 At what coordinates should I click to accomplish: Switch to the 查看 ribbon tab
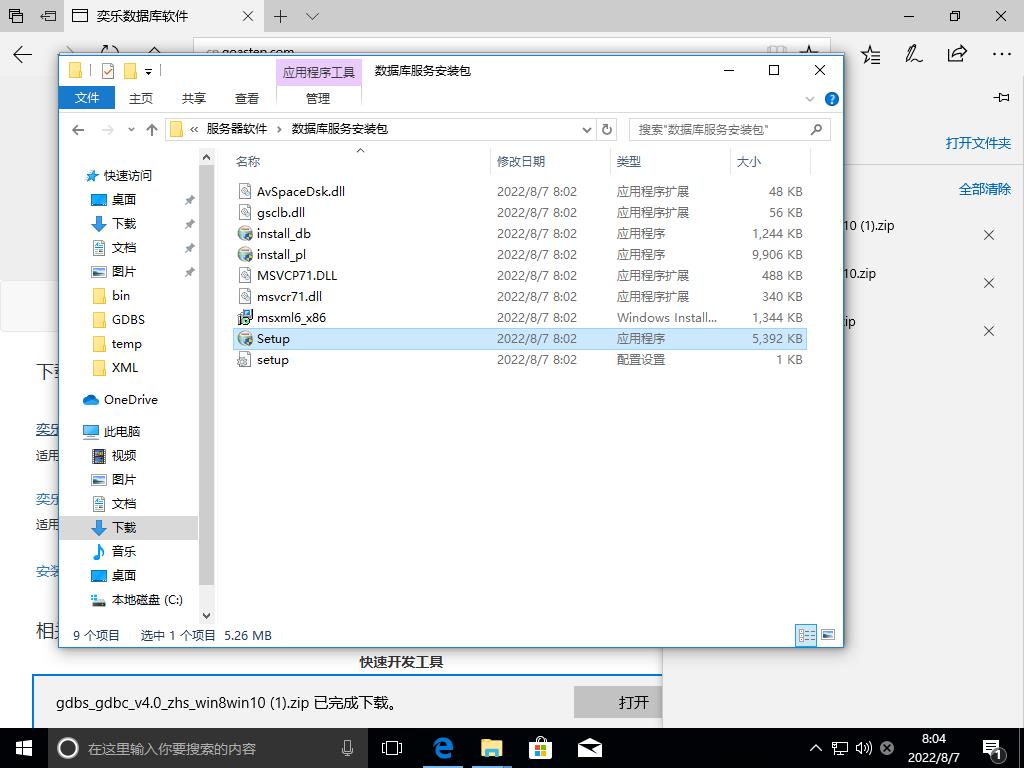247,98
